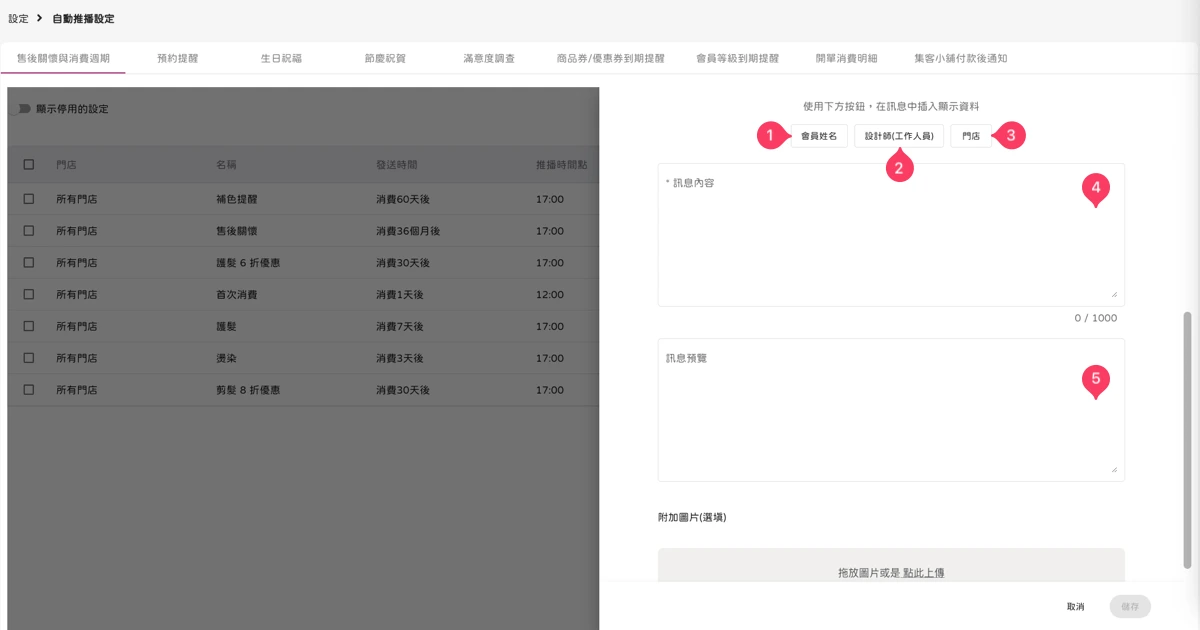Image resolution: width=1200 pixels, height=630 pixels.
Task: Click the 12:00 push time cell
Action: (550, 295)
